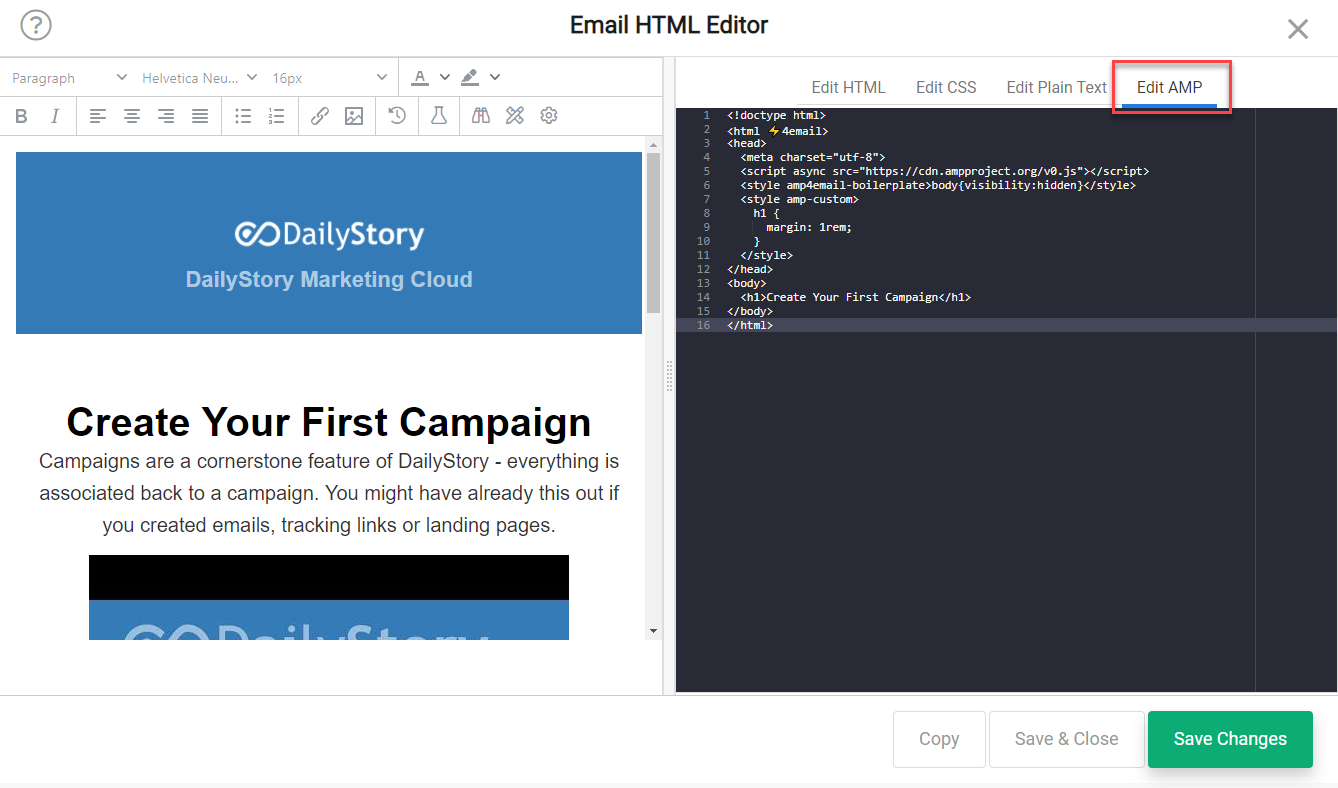
Task: Click the ruler and pencil design icon
Action: pyautogui.click(x=515, y=116)
